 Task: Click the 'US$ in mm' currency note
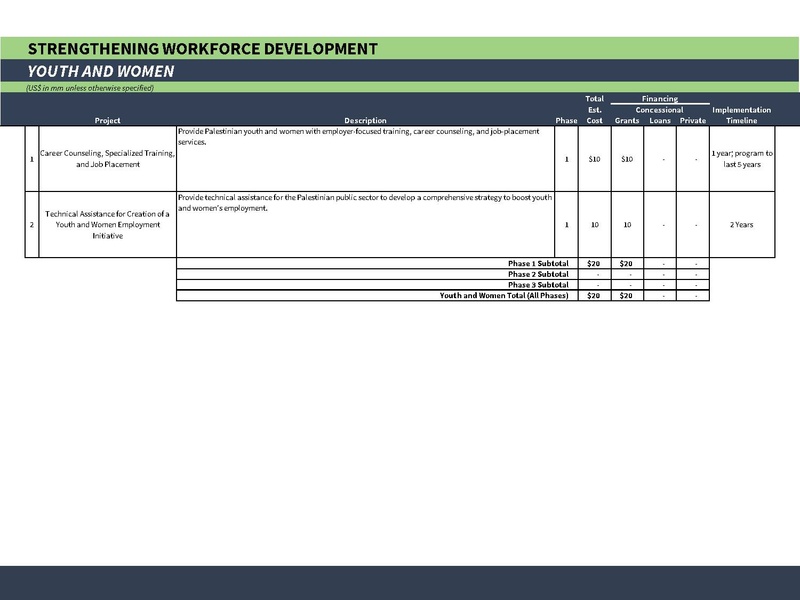pyautogui.click(x=90, y=88)
